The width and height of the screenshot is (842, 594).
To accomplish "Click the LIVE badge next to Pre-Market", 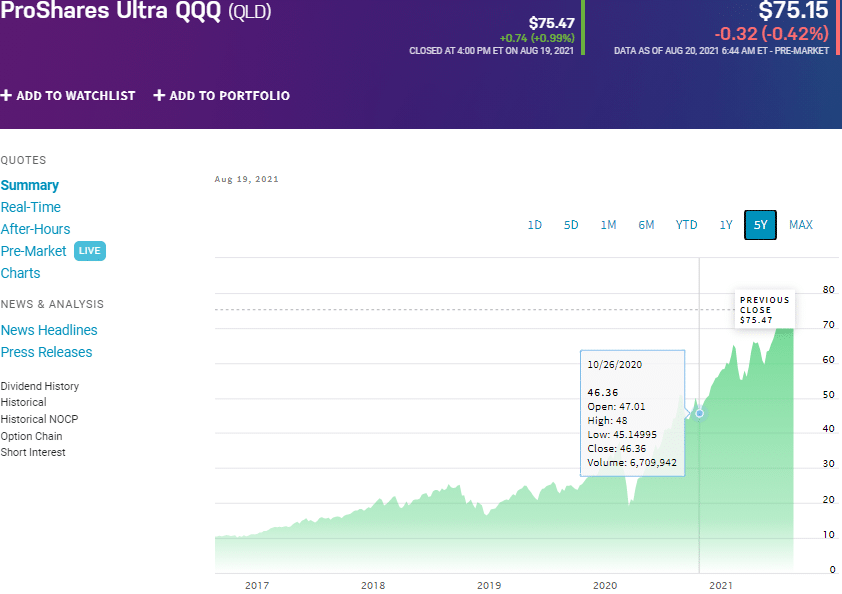I will tap(90, 251).
